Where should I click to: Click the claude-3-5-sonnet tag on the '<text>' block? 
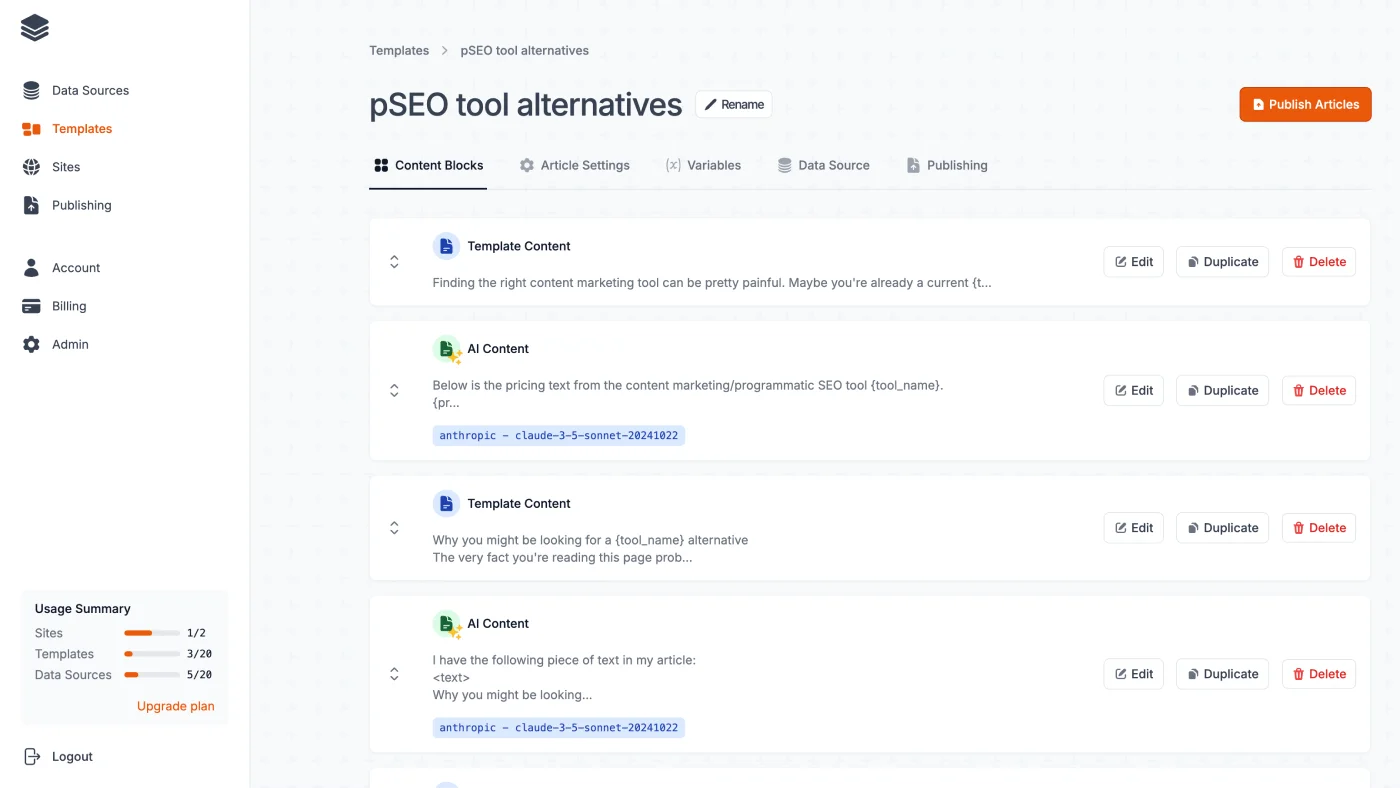(x=558, y=728)
